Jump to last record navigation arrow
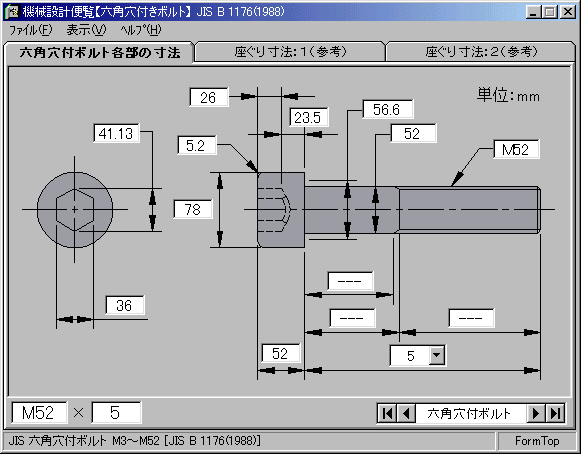Image resolution: width=581 pixels, height=454 pixels. (x=555, y=413)
